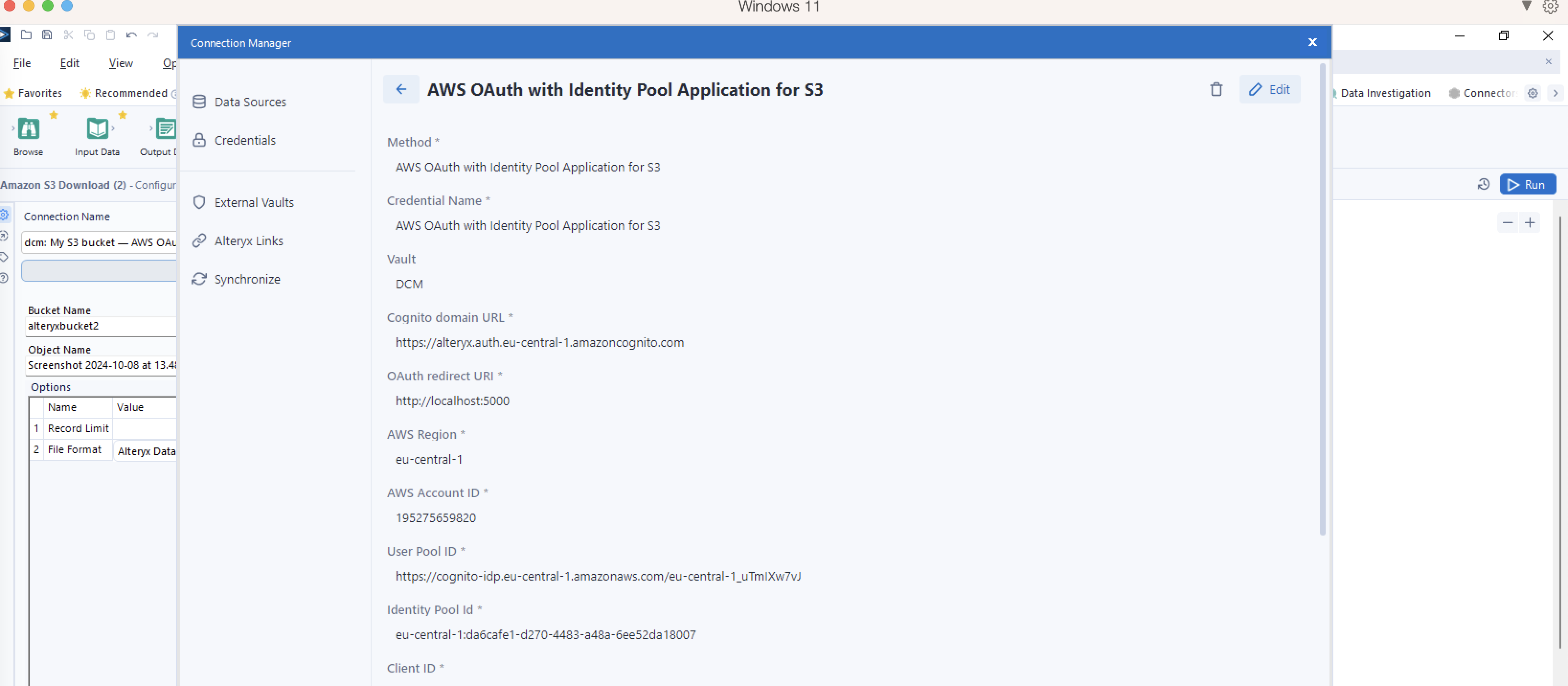Open the Connectors palette settings gear
Image resolution: width=1568 pixels, height=686 pixels.
pyautogui.click(x=1533, y=93)
